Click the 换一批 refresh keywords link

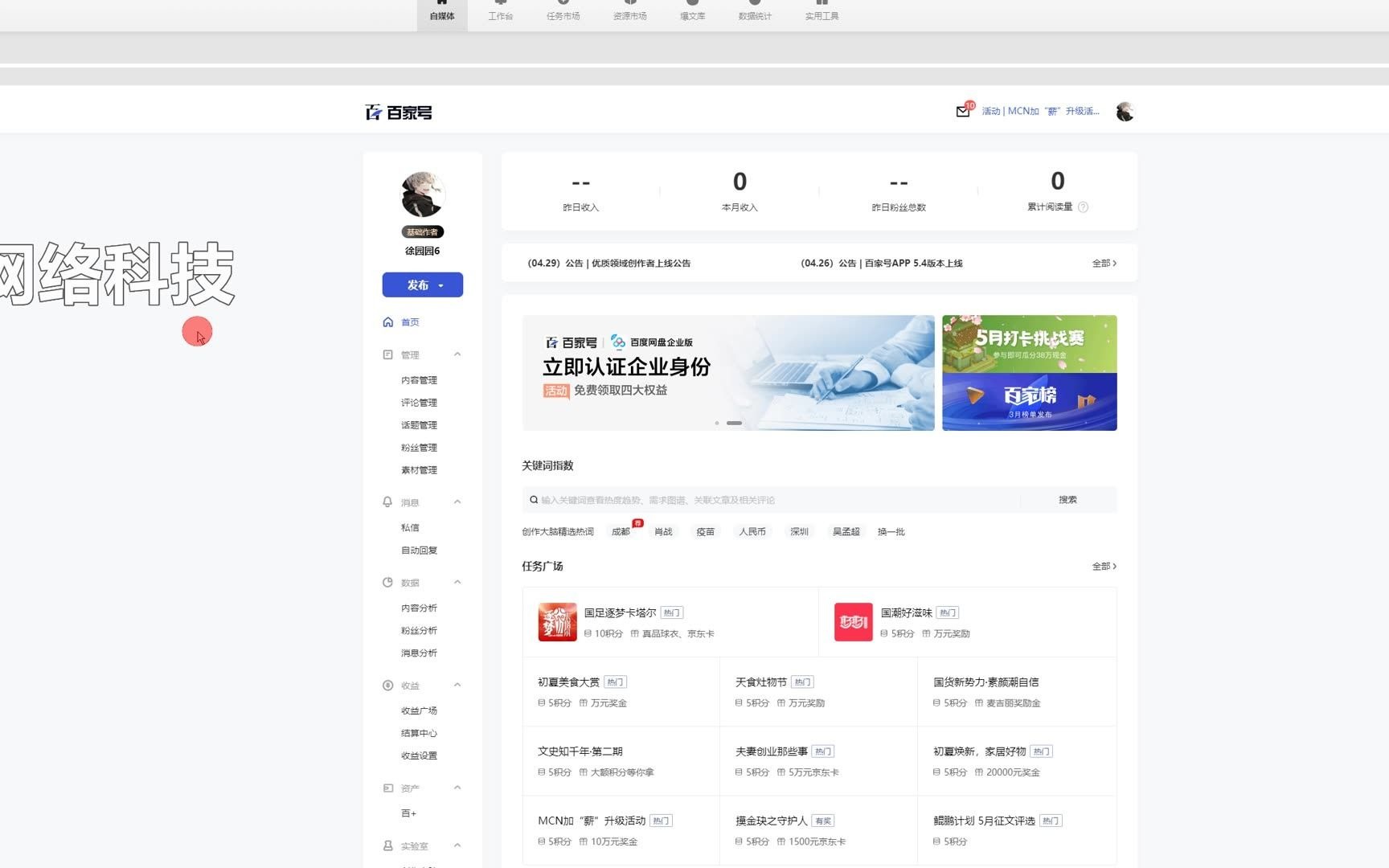pos(891,532)
